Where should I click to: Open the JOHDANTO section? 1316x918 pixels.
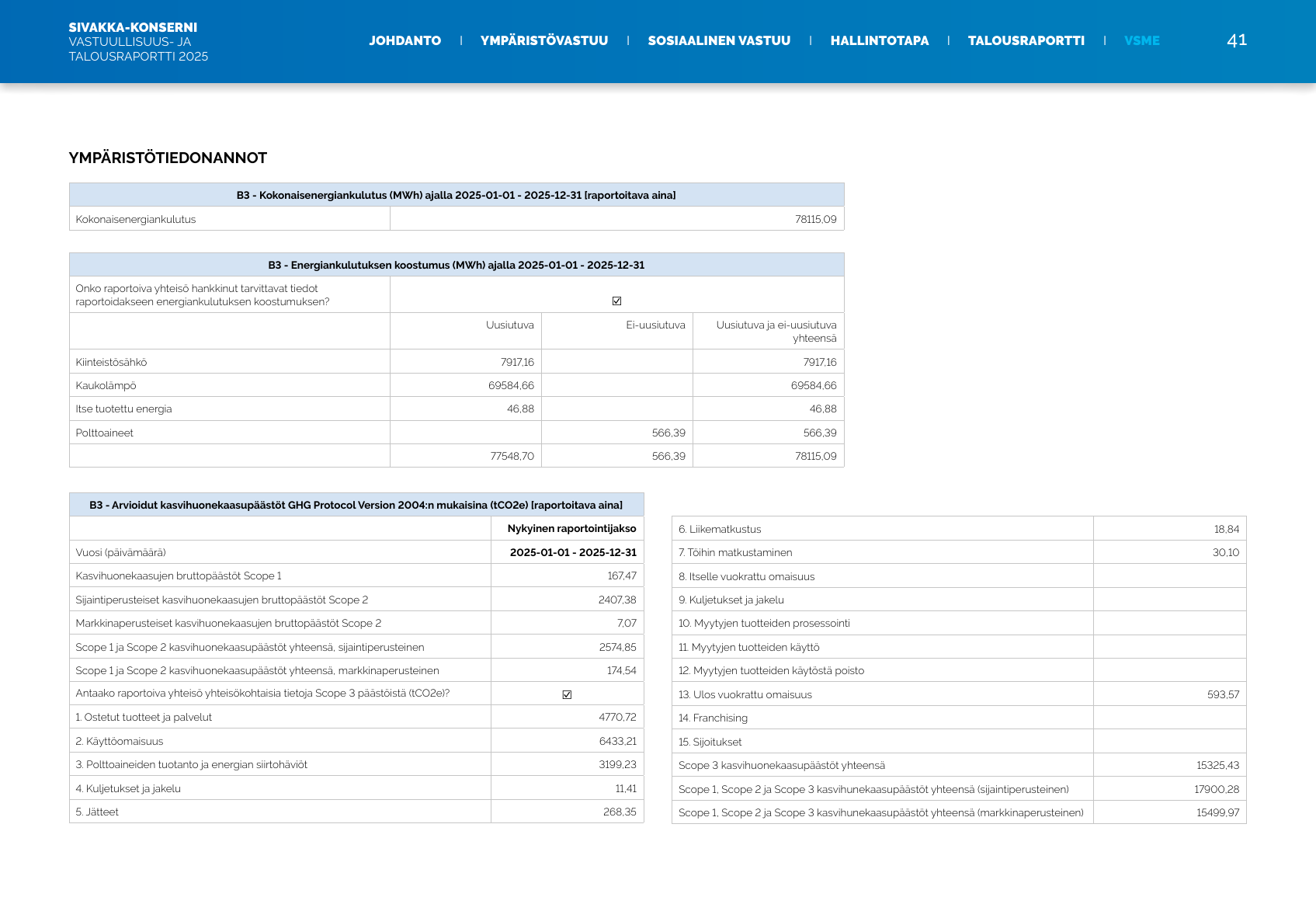[405, 40]
